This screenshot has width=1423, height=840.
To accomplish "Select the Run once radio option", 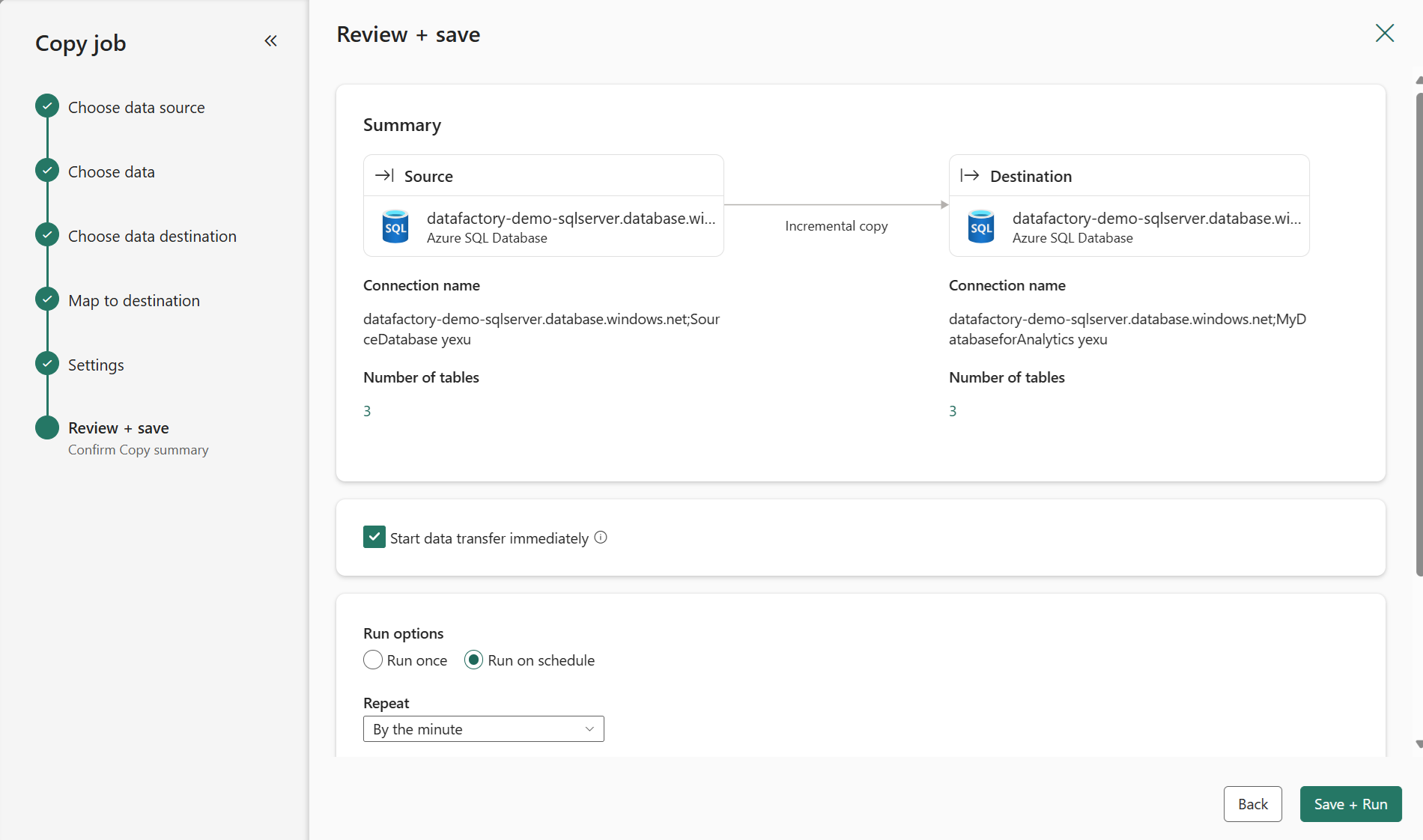I will [373, 660].
